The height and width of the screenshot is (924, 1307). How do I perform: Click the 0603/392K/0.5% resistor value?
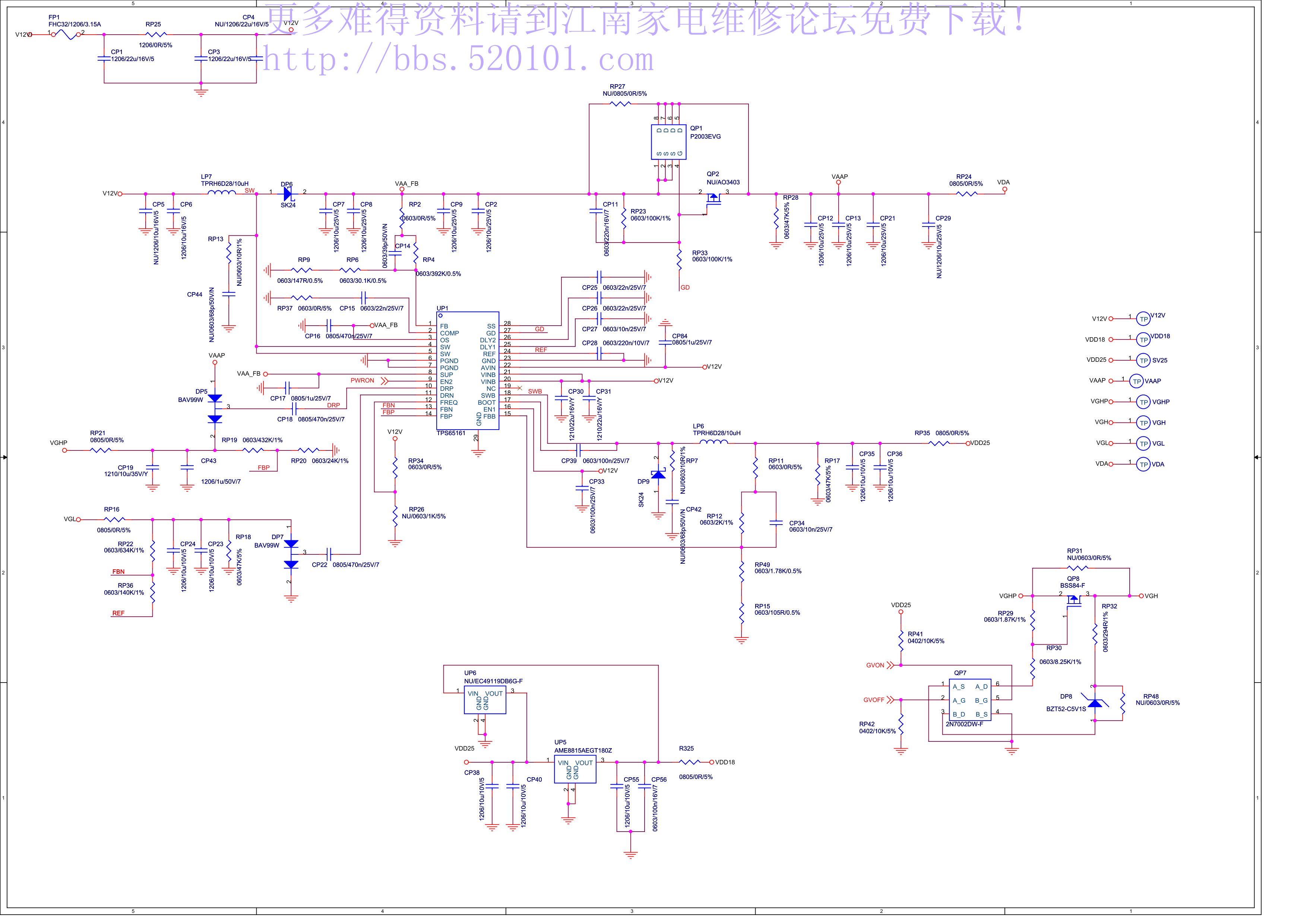coord(438,275)
